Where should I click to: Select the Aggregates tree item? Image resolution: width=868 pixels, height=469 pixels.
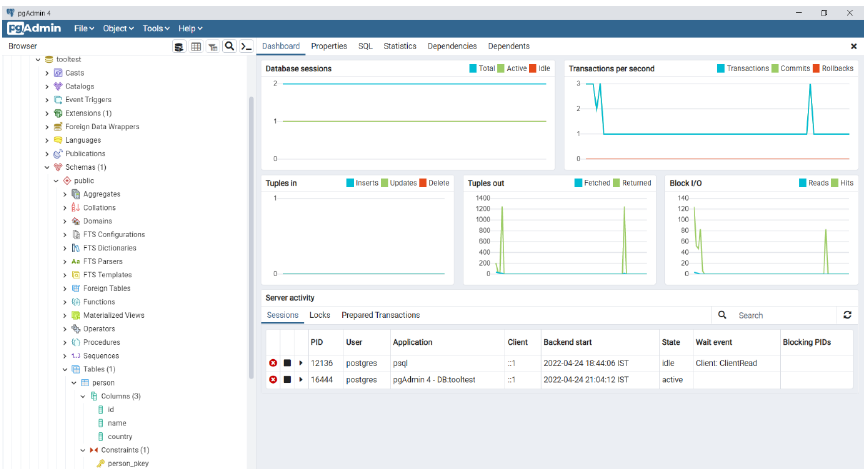click(x=101, y=194)
